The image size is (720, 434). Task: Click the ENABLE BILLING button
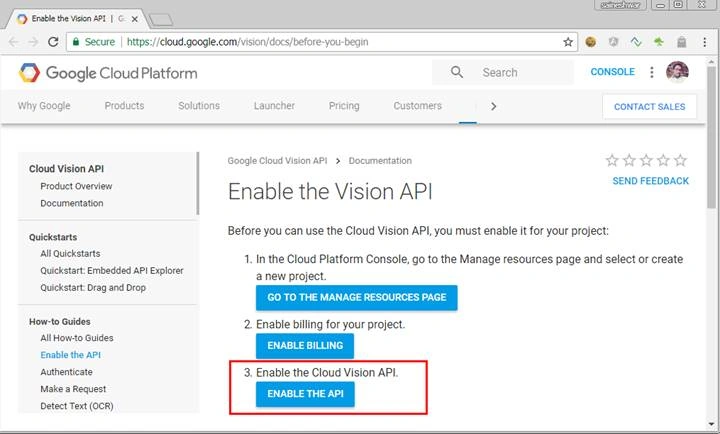point(305,345)
